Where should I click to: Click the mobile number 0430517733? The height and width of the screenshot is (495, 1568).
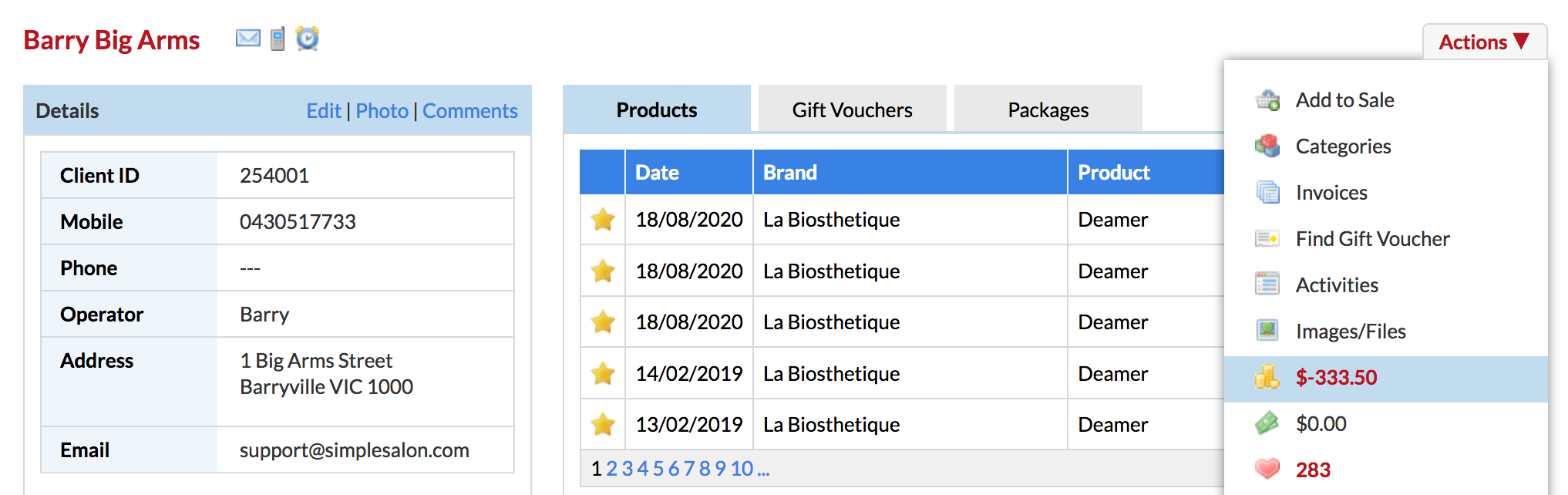tap(298, 222)
